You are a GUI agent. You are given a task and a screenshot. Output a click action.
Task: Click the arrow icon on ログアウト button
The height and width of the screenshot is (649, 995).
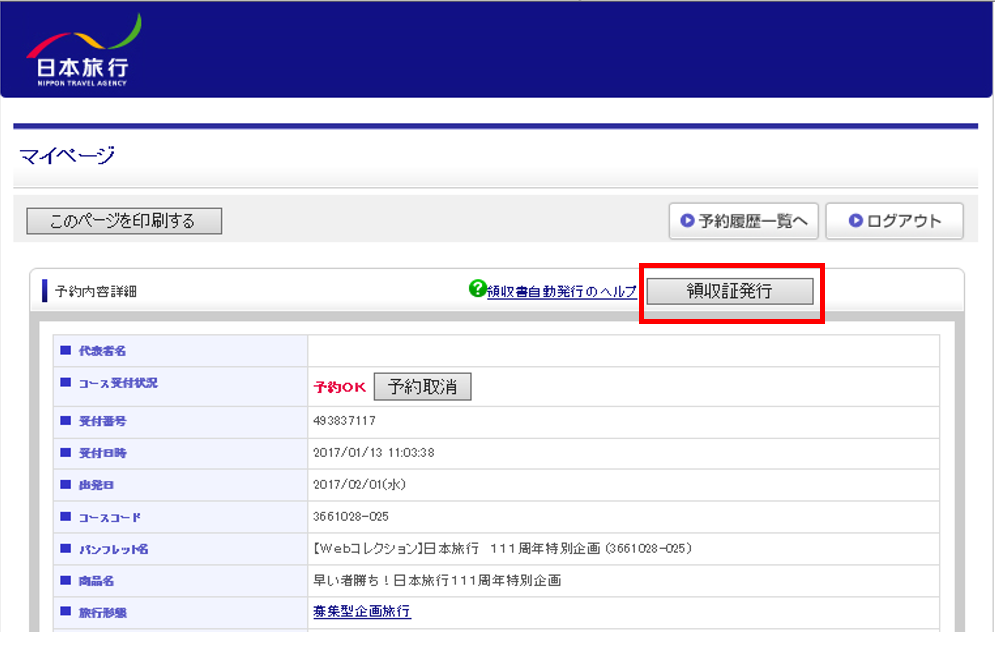[856, 221]
